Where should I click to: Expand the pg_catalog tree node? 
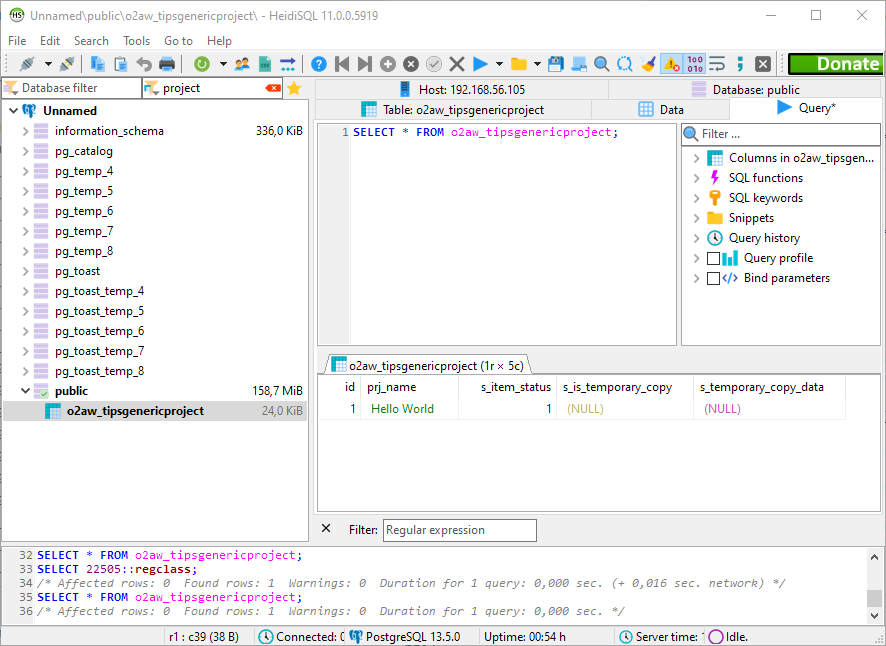25,151
